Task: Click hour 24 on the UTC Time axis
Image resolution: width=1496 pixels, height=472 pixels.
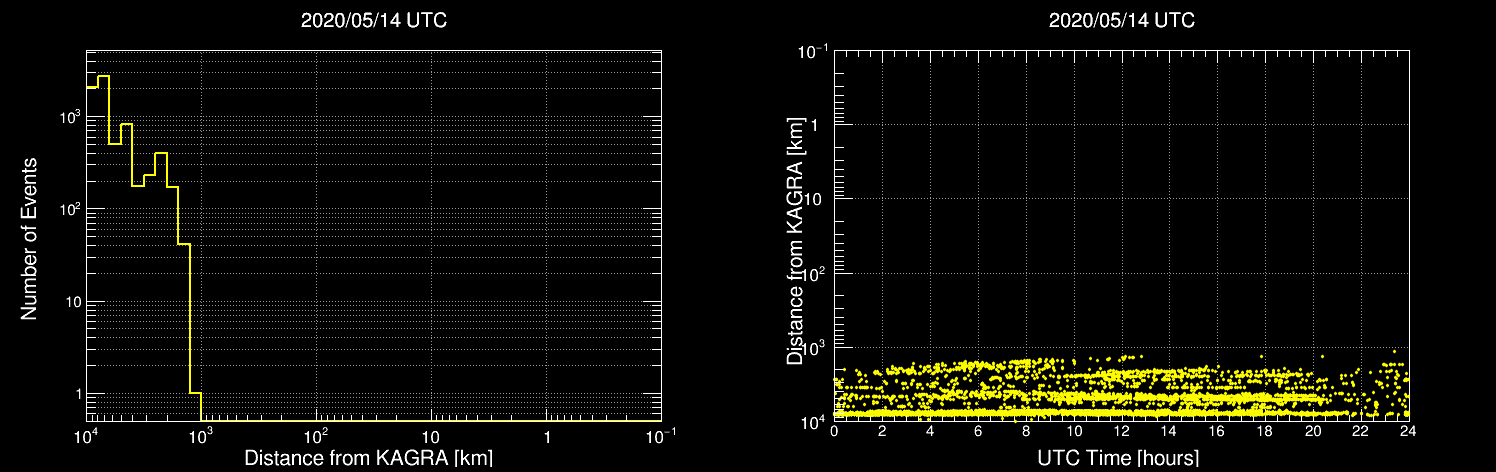Action: (1409, 433)
